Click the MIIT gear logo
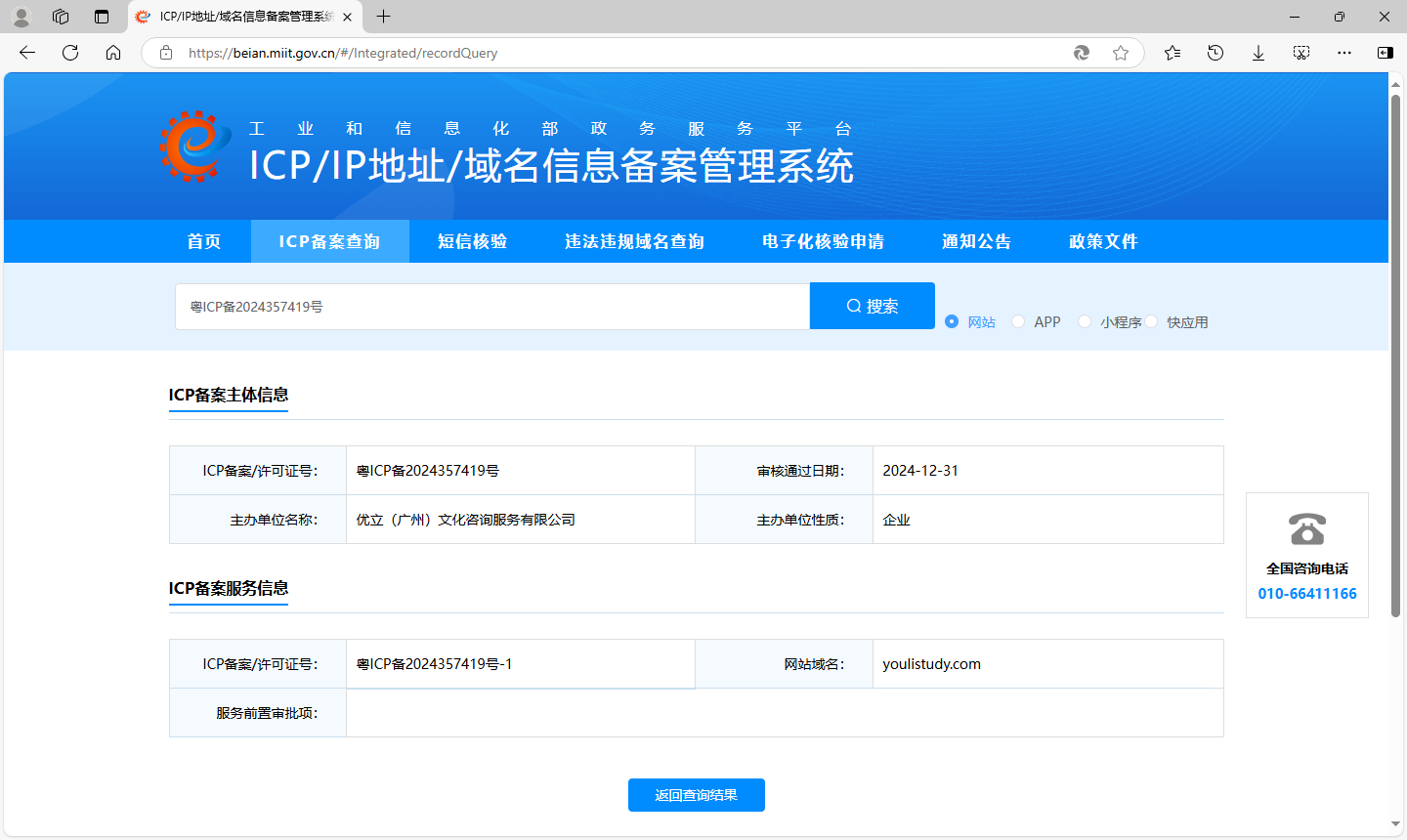1407x840 pixels. [x=195, y=147]
